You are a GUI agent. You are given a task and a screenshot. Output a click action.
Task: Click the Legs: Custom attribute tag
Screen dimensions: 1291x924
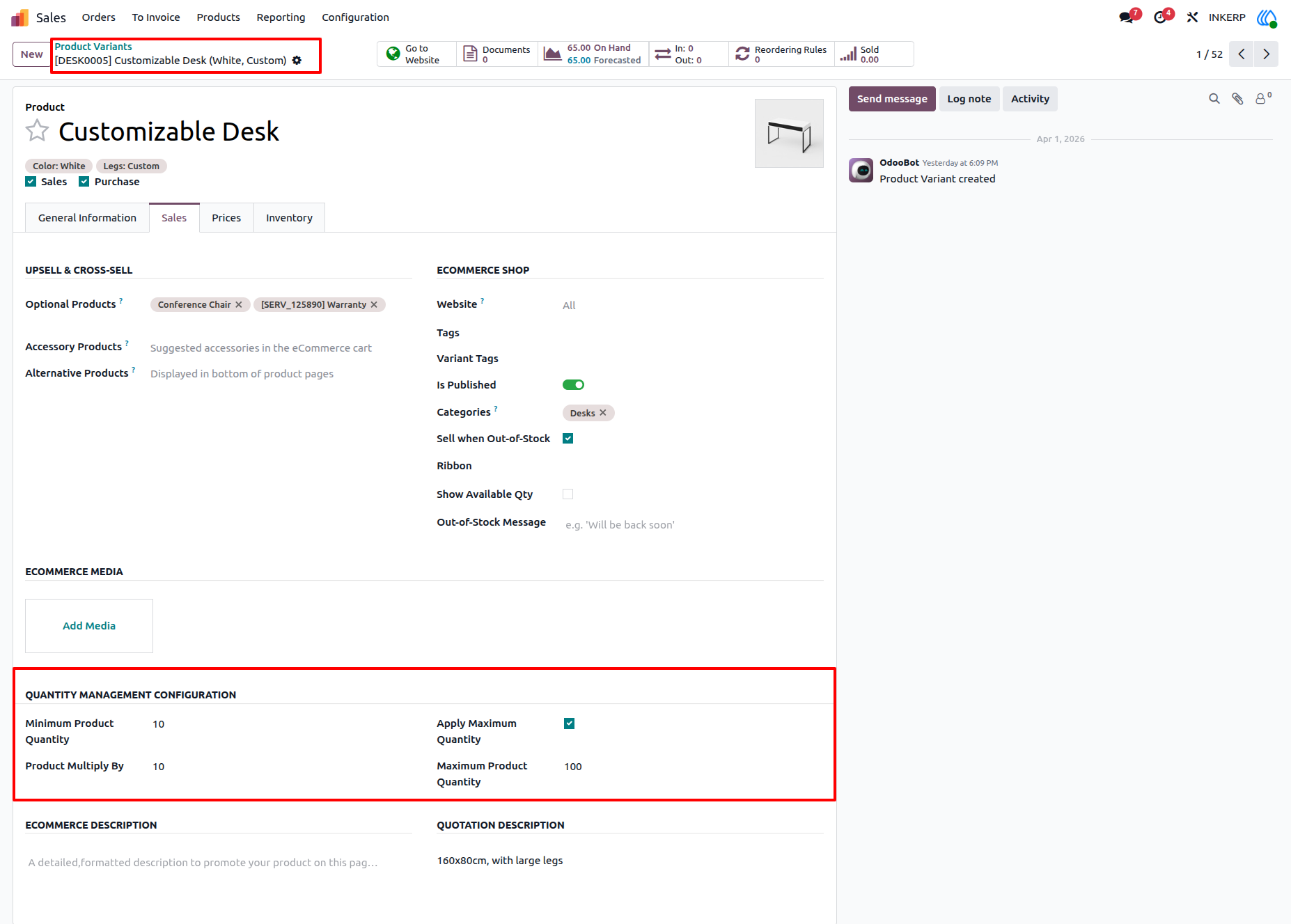132,166
